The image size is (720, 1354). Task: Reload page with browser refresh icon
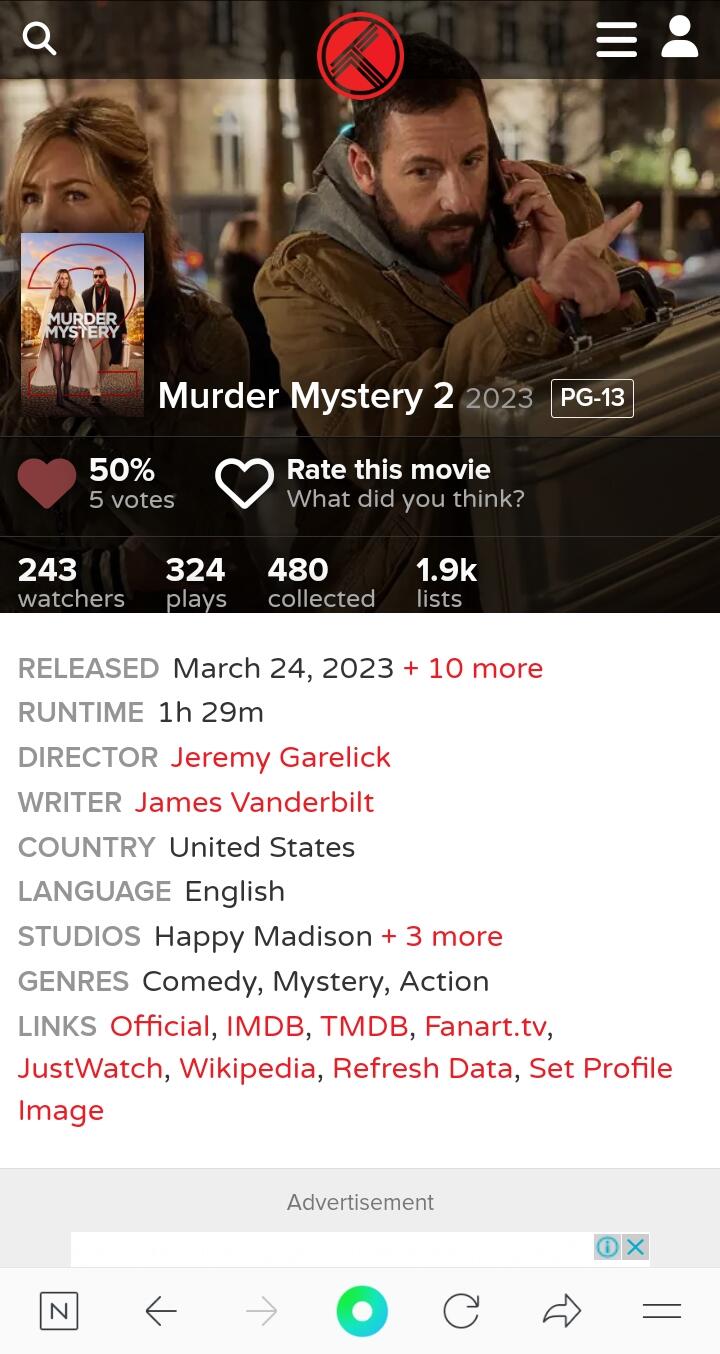pos(461,1310)
